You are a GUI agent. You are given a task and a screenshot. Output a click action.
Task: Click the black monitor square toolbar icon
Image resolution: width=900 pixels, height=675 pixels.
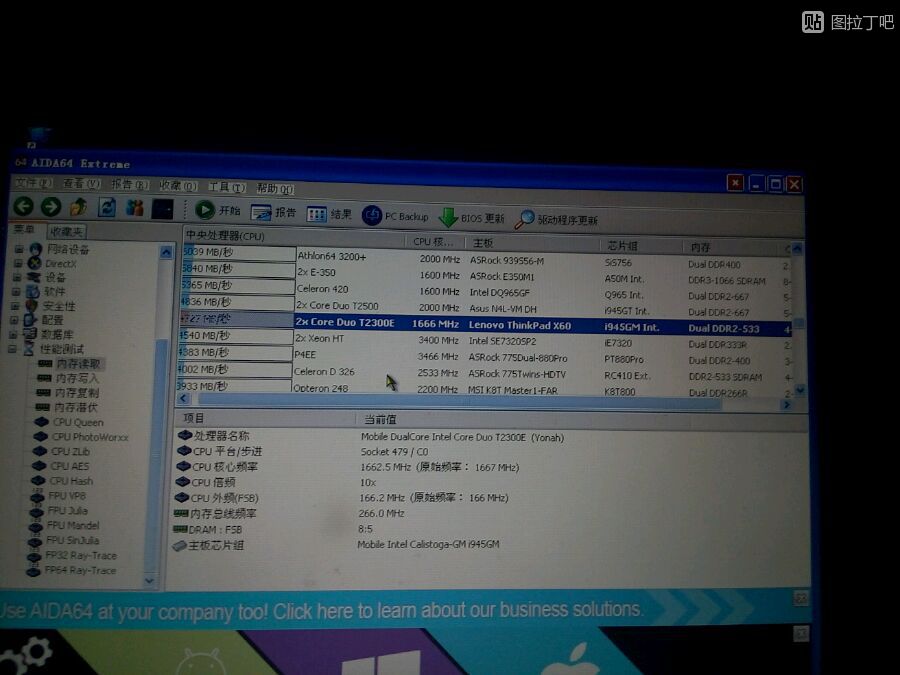[162, 209]
